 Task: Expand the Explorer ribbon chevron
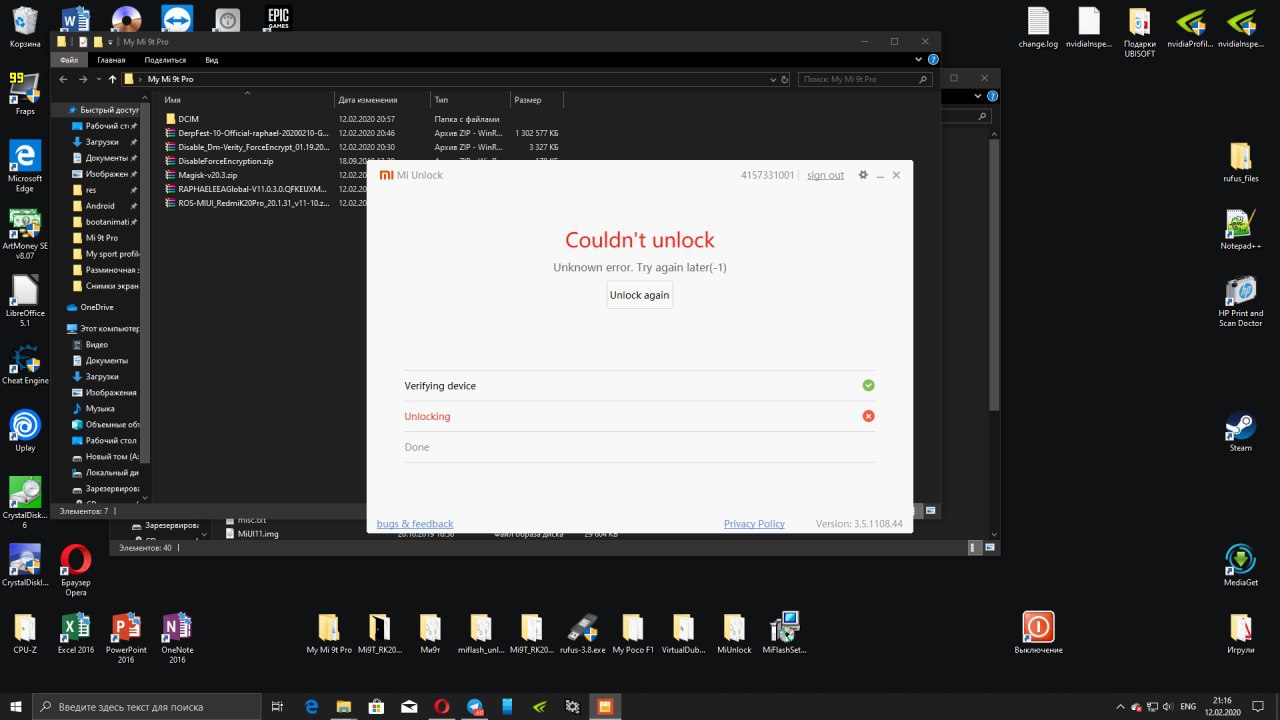921,60
